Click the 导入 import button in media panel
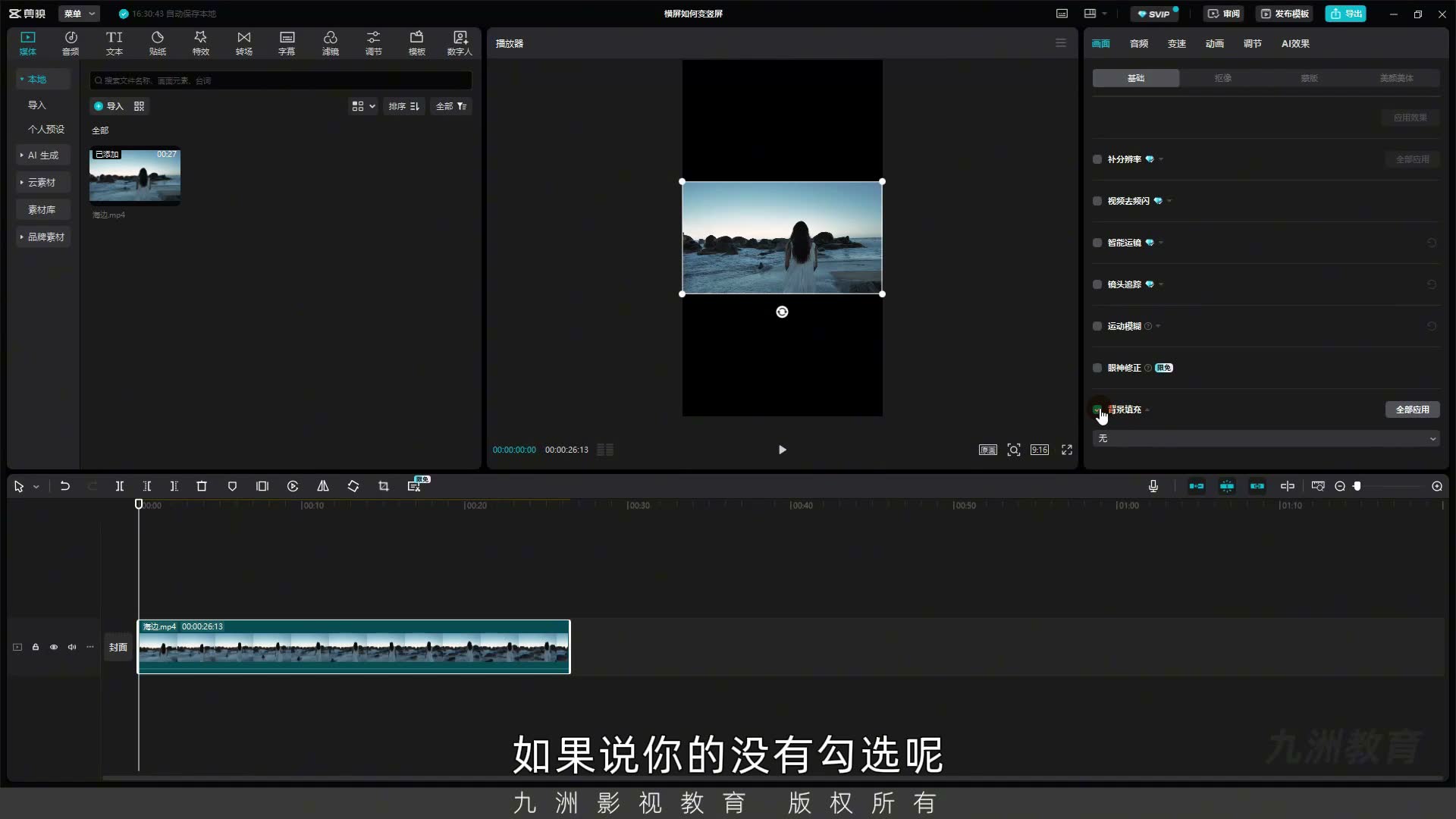The width and height of the screenshot is (1456, 819). [x=108, y=106]
